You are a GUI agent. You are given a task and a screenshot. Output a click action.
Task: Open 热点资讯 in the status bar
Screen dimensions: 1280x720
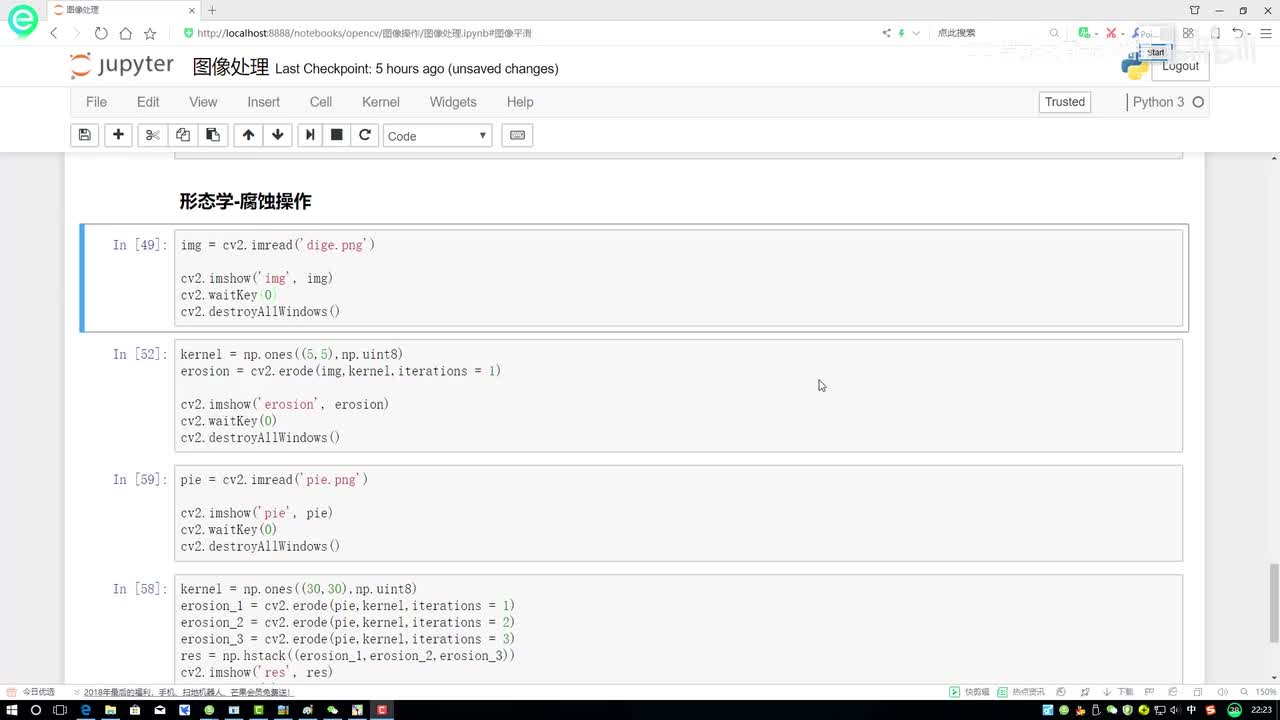click(x=1022, y=692)
